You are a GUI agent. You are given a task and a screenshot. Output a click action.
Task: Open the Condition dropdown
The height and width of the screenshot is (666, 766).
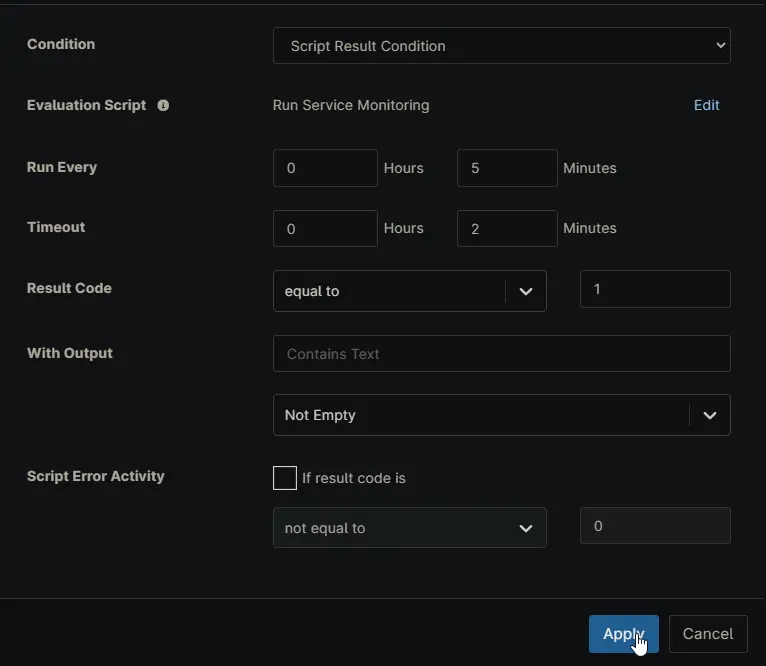click(501, 46)
